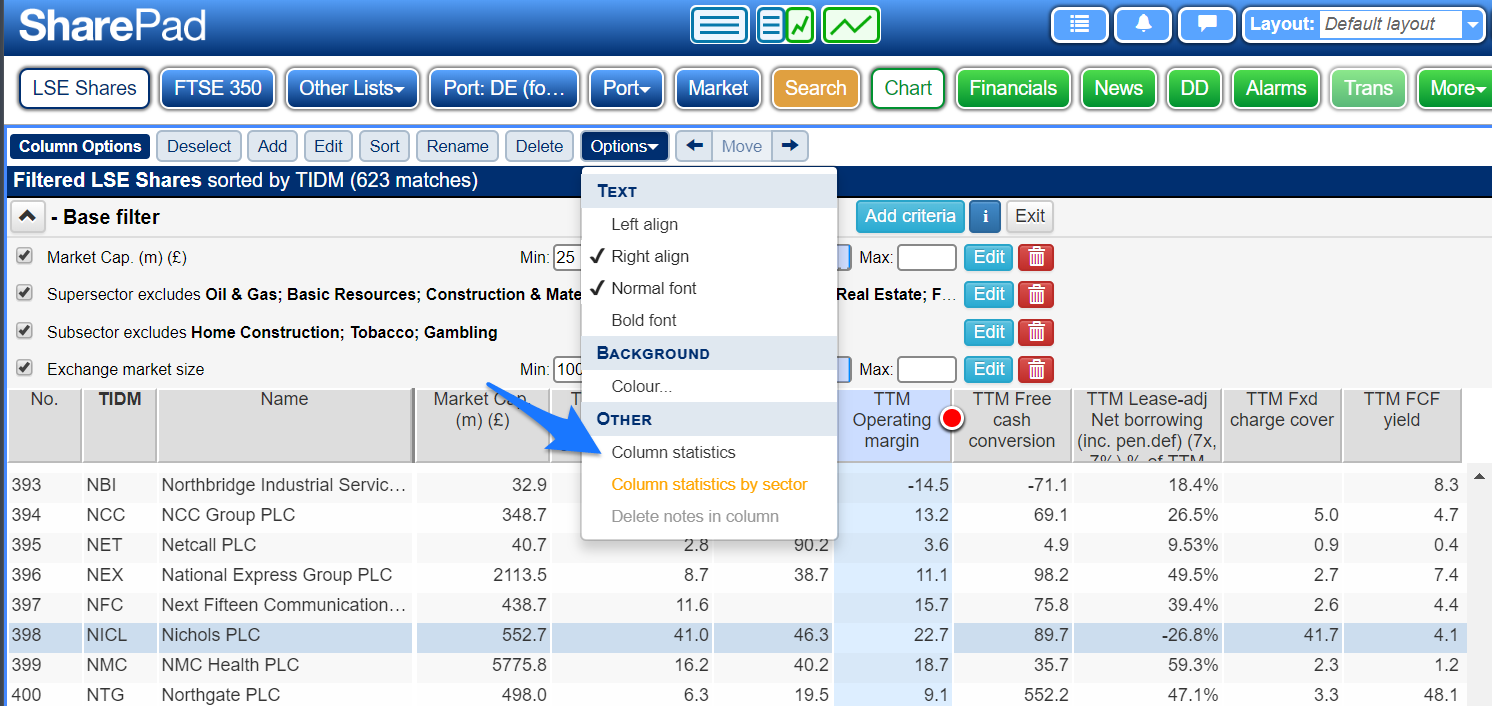Switch to list-only view icon

[x=719, y=25]
